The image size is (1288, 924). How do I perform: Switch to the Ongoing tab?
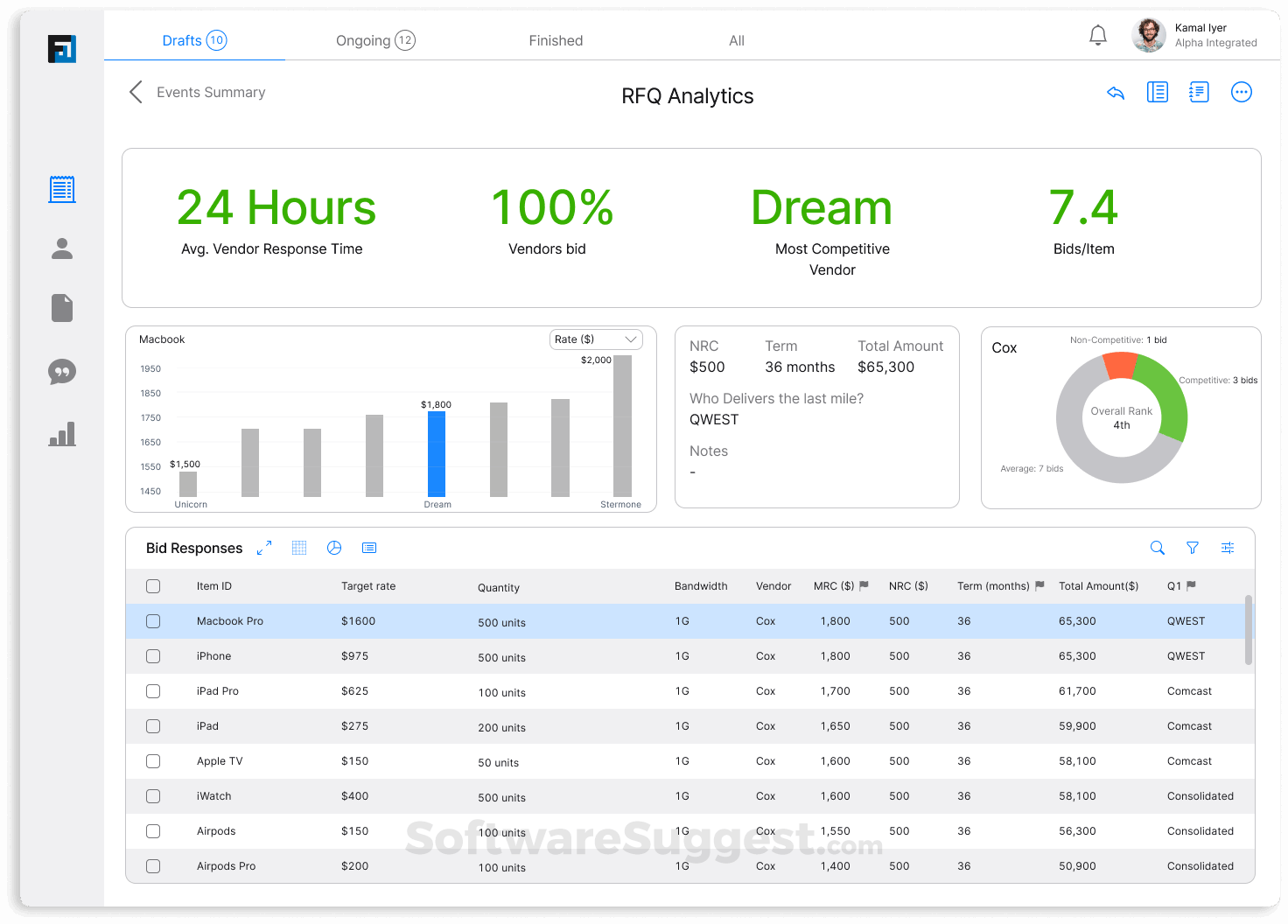point(375,40)
